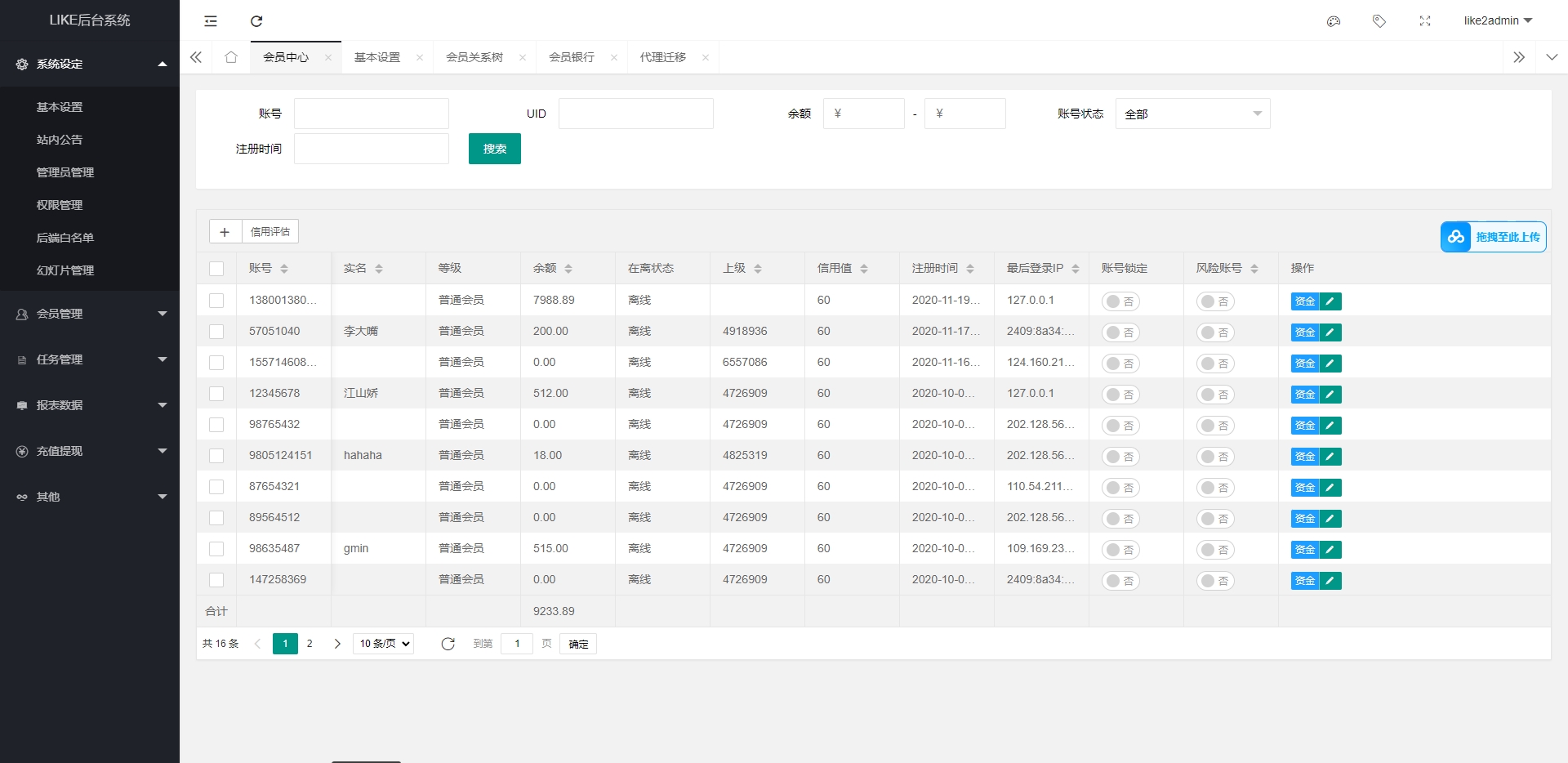Click the 拖拽至此上传 upload button
The width and height of the screenshot is (1568, 763).
[1494, 237]
